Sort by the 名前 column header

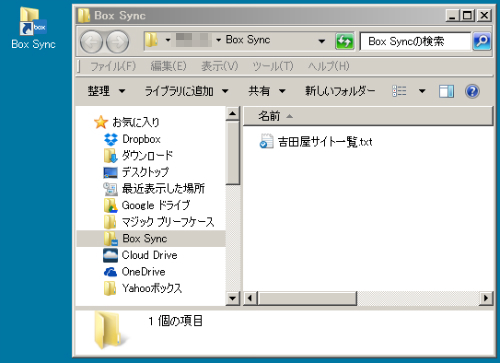coord(368,116)
